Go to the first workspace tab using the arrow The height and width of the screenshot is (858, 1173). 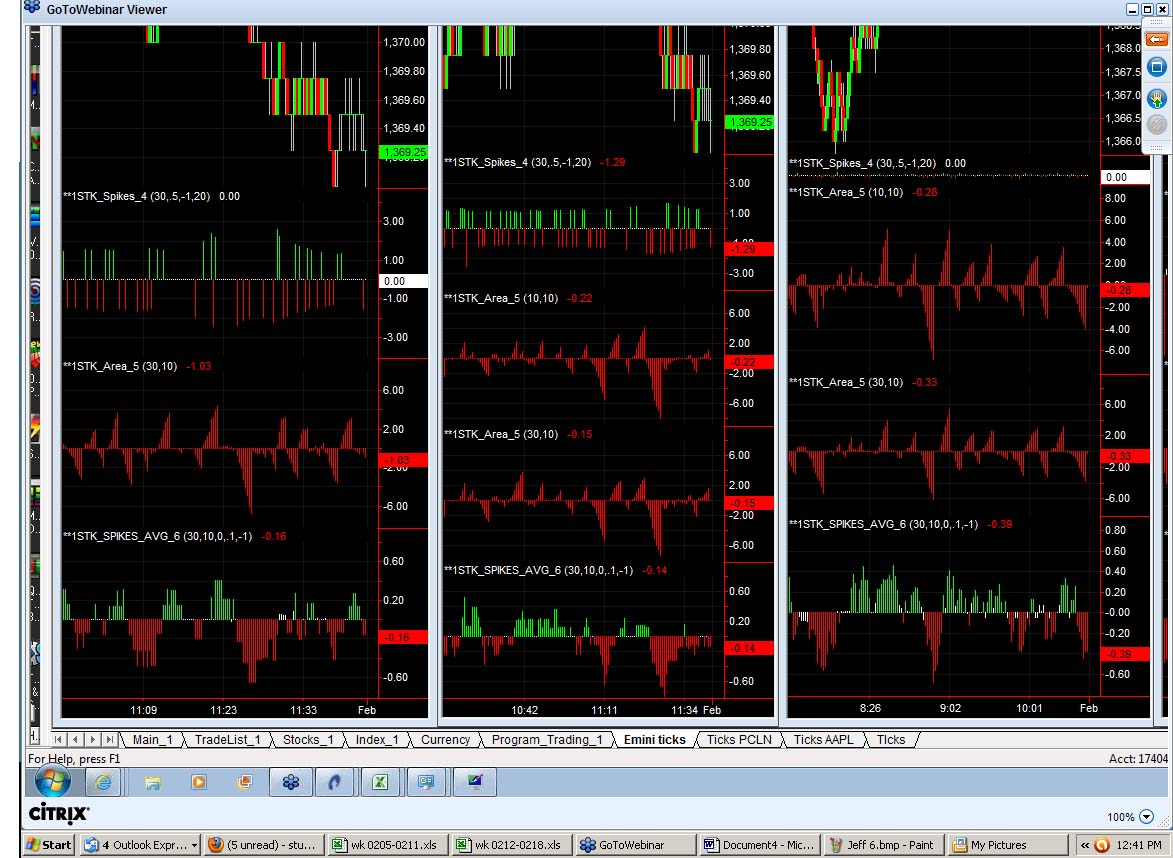(58, 740)
